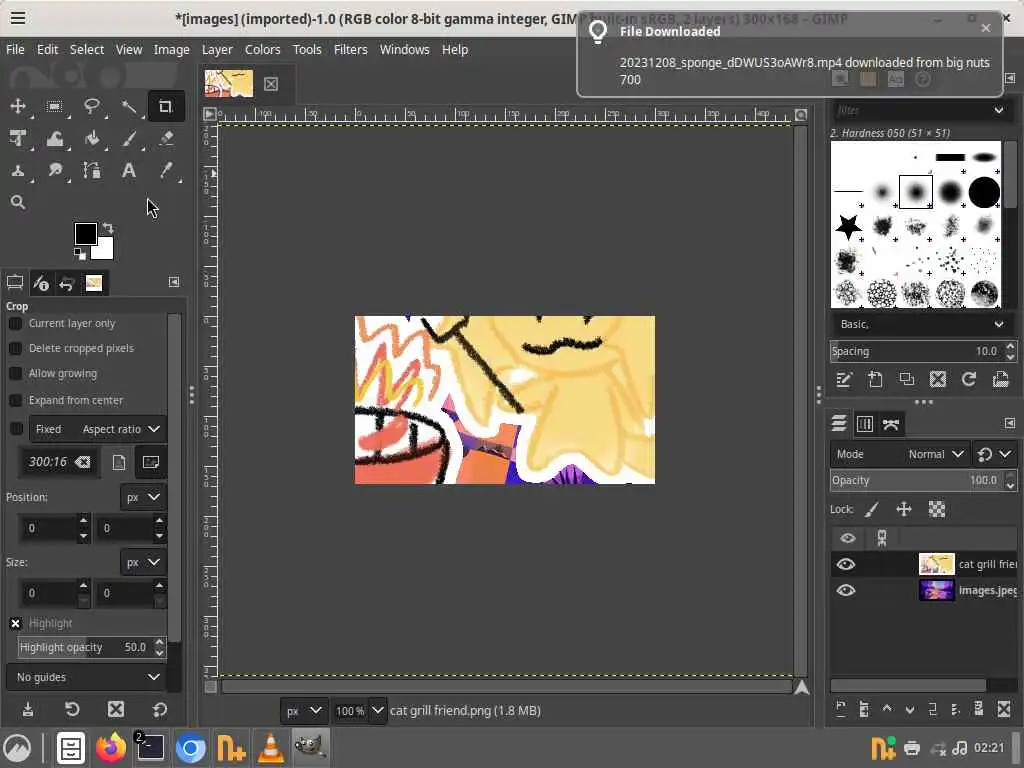Select the Eraser tool
Screen dimensions: 1024x768
pyautogui.click(x=166, y=138)
